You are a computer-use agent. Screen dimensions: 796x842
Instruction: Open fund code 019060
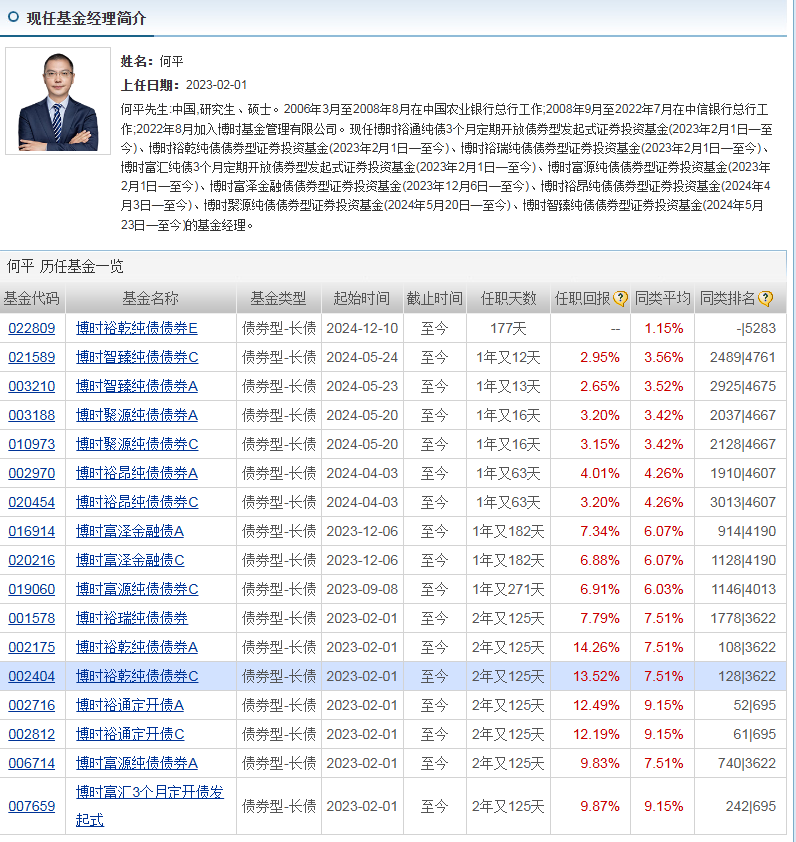[x=32, y=589]
